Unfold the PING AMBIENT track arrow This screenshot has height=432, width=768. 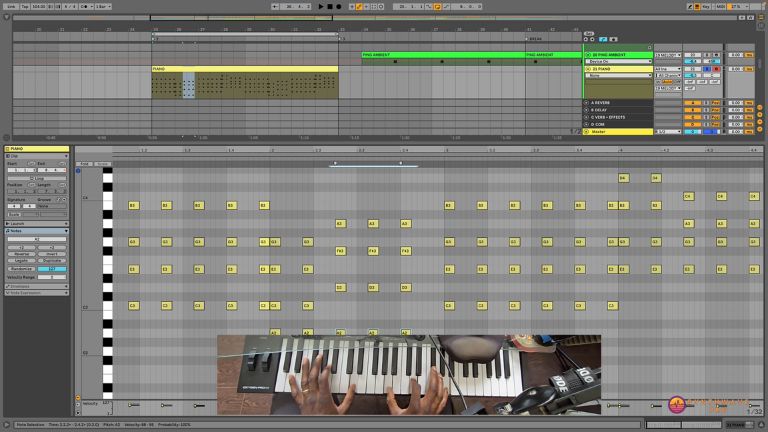pyautogui.click(x=588, y=55)
